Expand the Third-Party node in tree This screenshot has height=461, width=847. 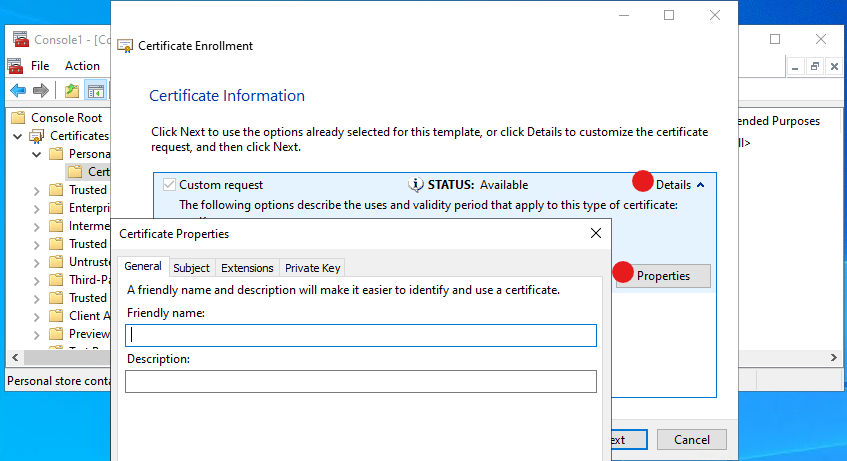click(36, 280)
